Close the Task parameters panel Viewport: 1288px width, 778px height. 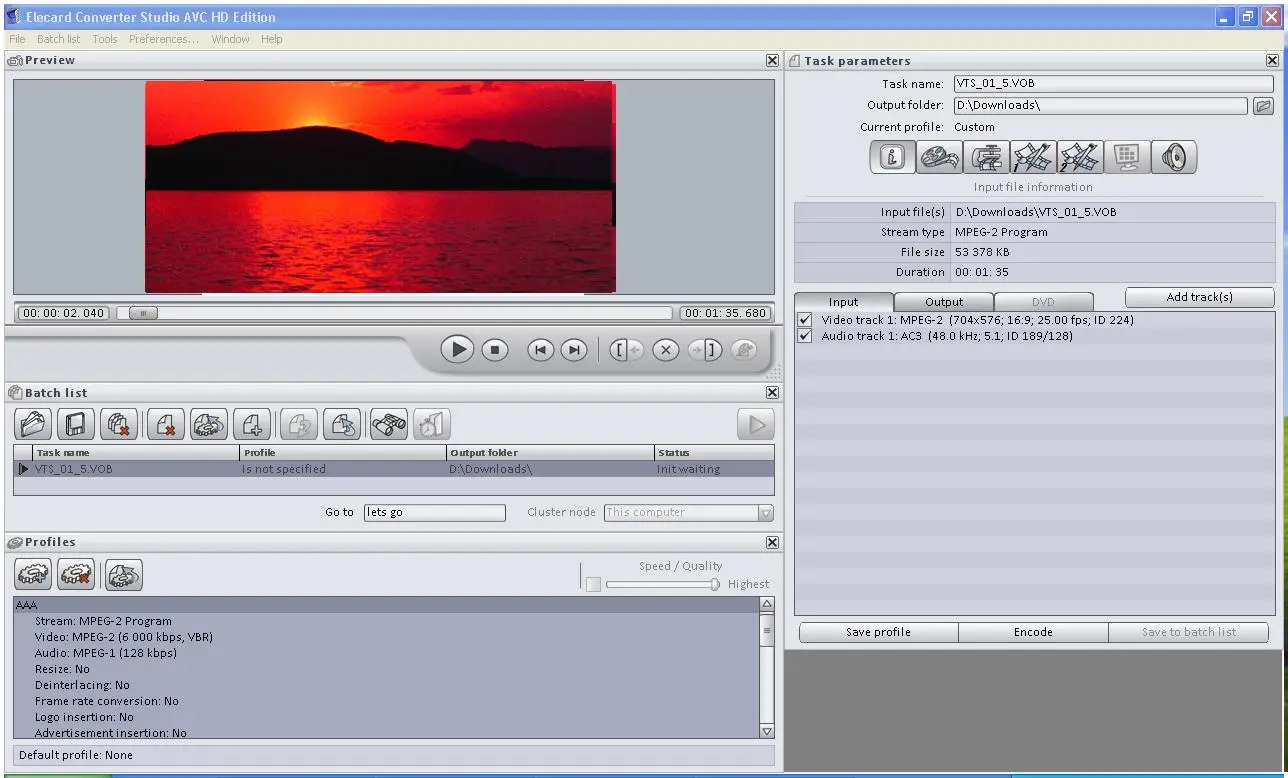[1273, 60]
